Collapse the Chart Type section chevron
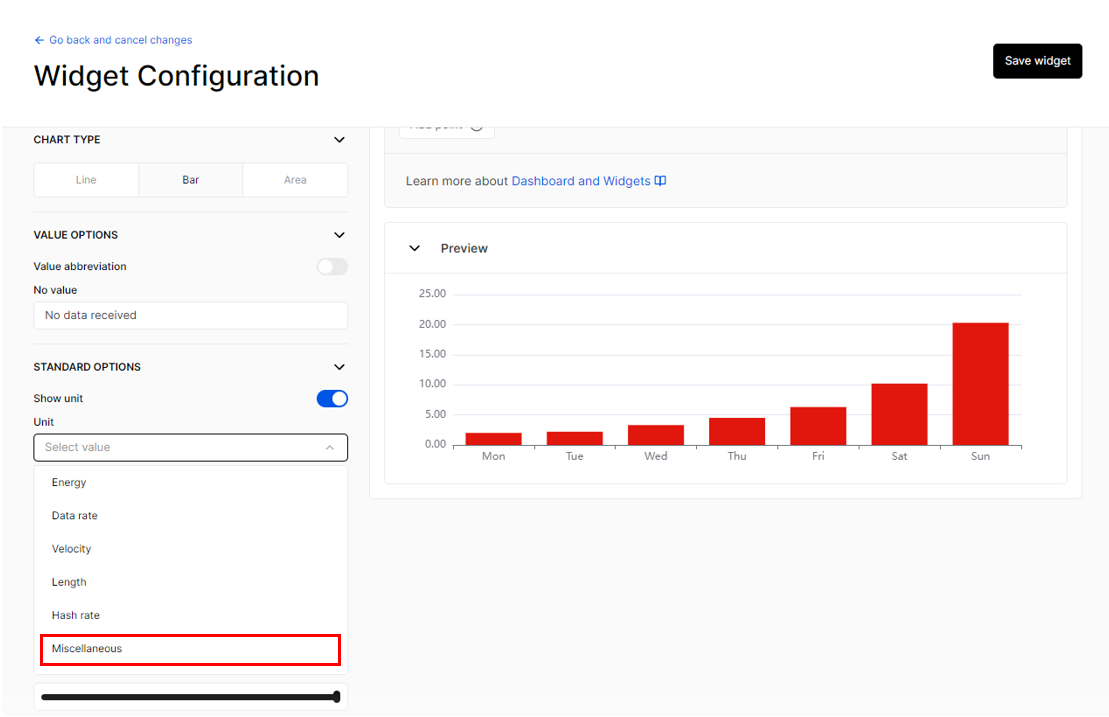 (339, 140)
